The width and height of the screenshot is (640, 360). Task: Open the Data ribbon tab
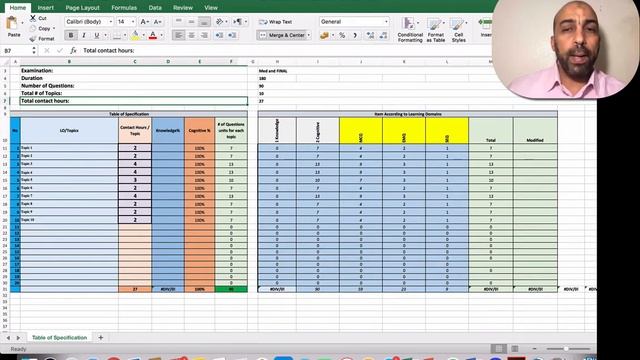(x=155, y=8)
